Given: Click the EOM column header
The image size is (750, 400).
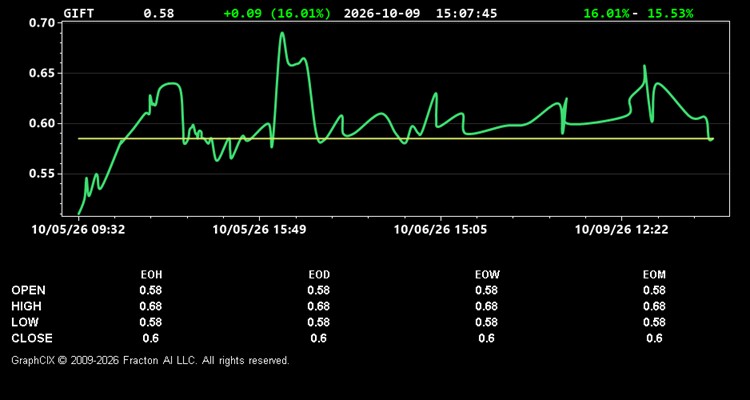Looking at the screenshot, I should point(654,275).
